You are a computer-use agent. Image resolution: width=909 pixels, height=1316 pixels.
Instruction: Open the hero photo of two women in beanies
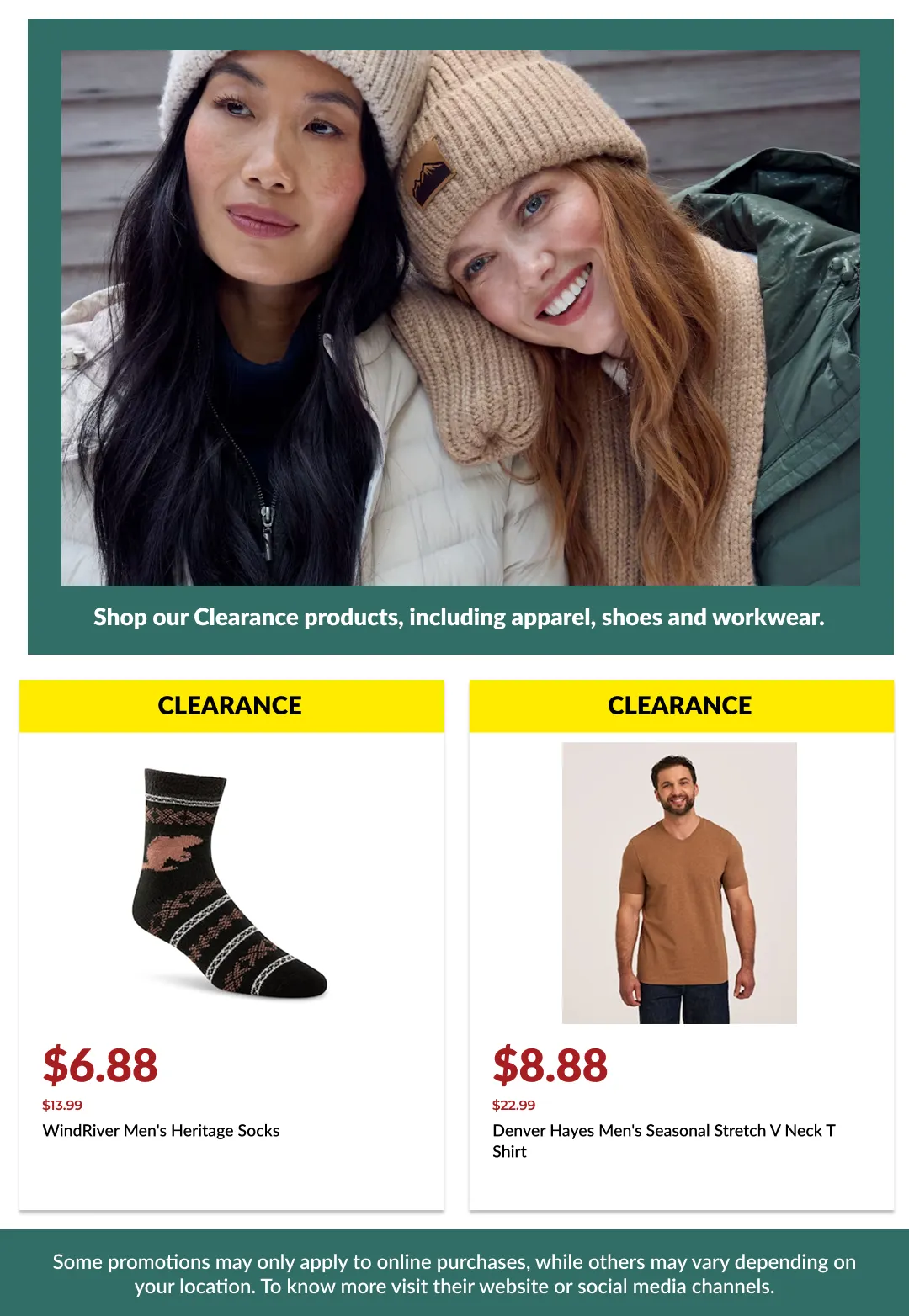460,318
